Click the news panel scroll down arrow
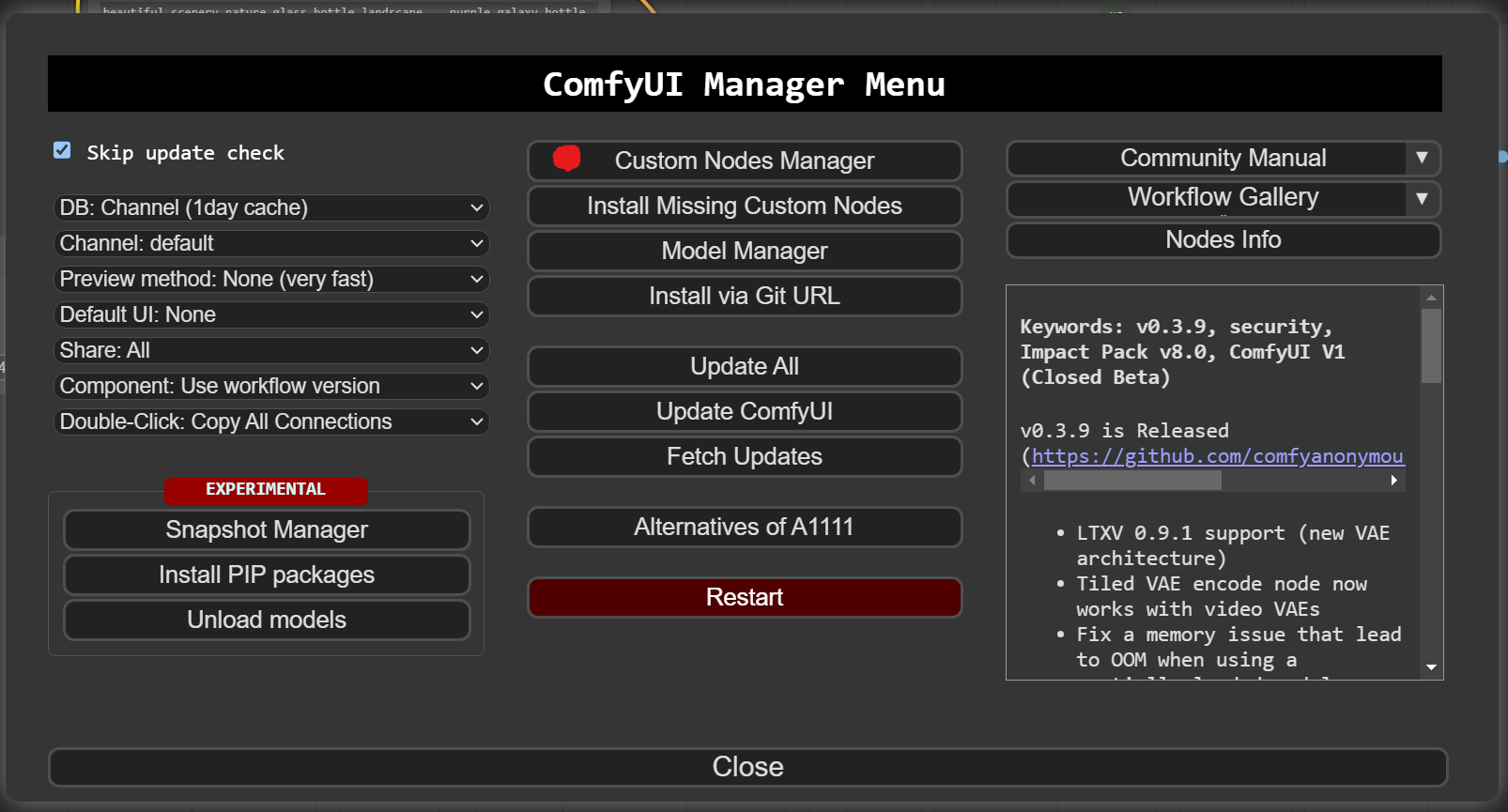 pos(1431,667)
